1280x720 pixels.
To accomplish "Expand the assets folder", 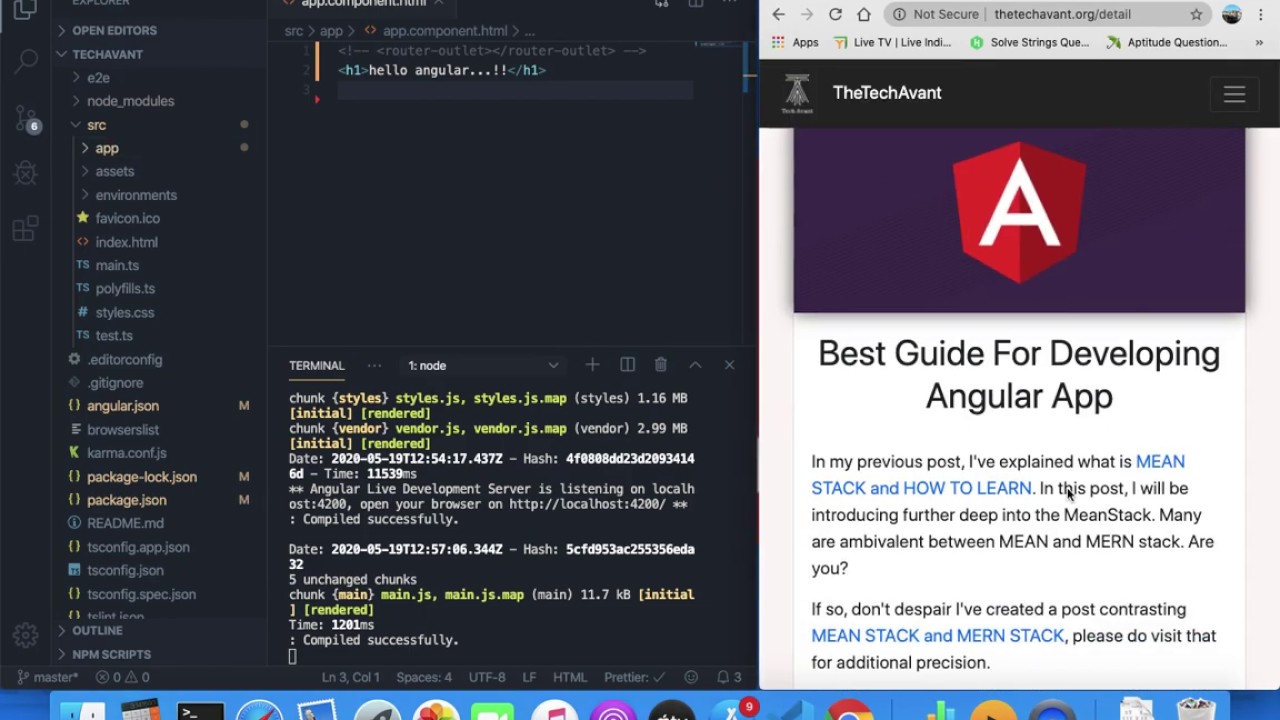I will click(115, 171).
